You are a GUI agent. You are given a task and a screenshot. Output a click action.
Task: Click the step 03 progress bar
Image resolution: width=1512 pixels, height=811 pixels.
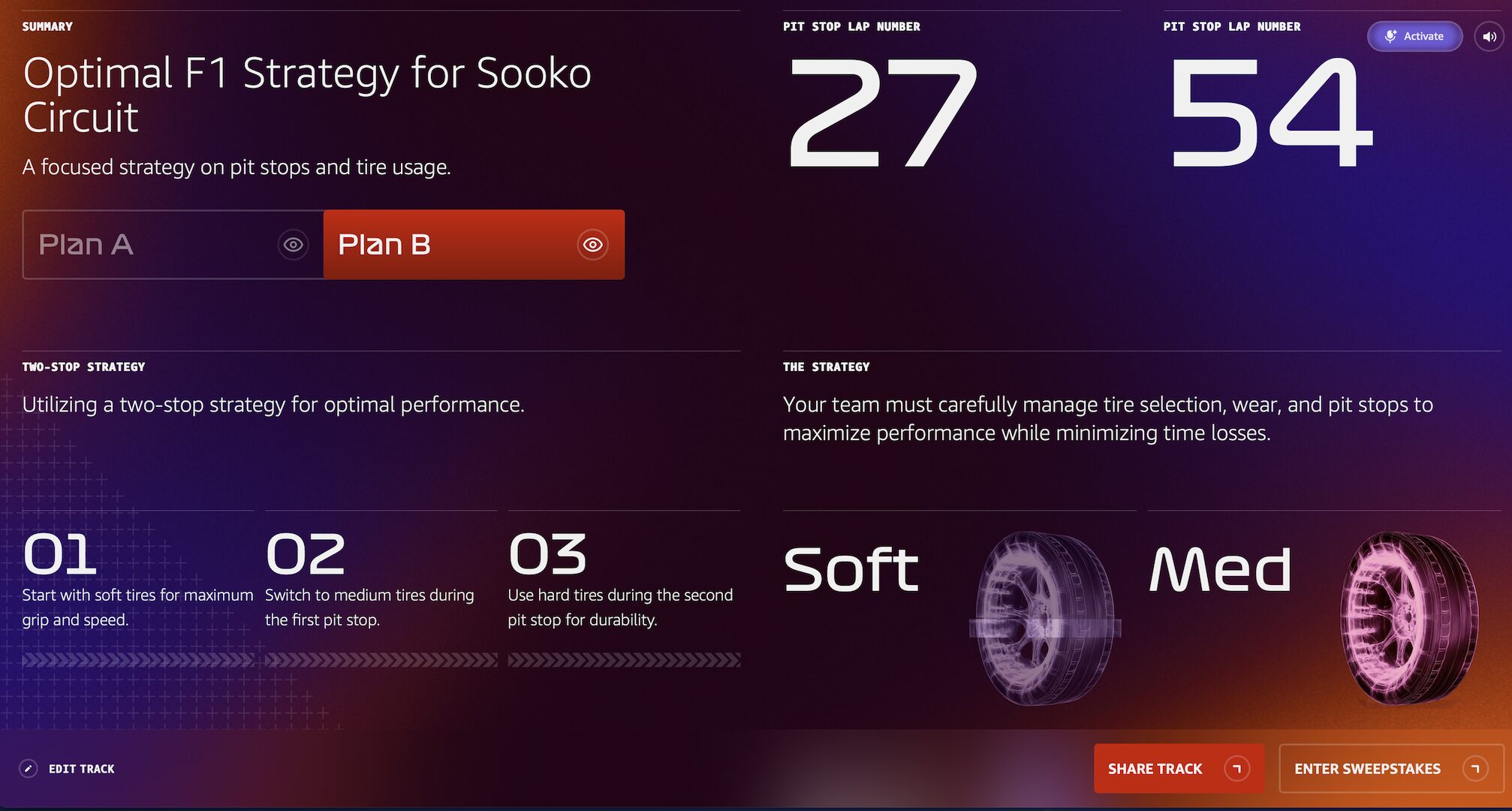[x=624, y=660]
